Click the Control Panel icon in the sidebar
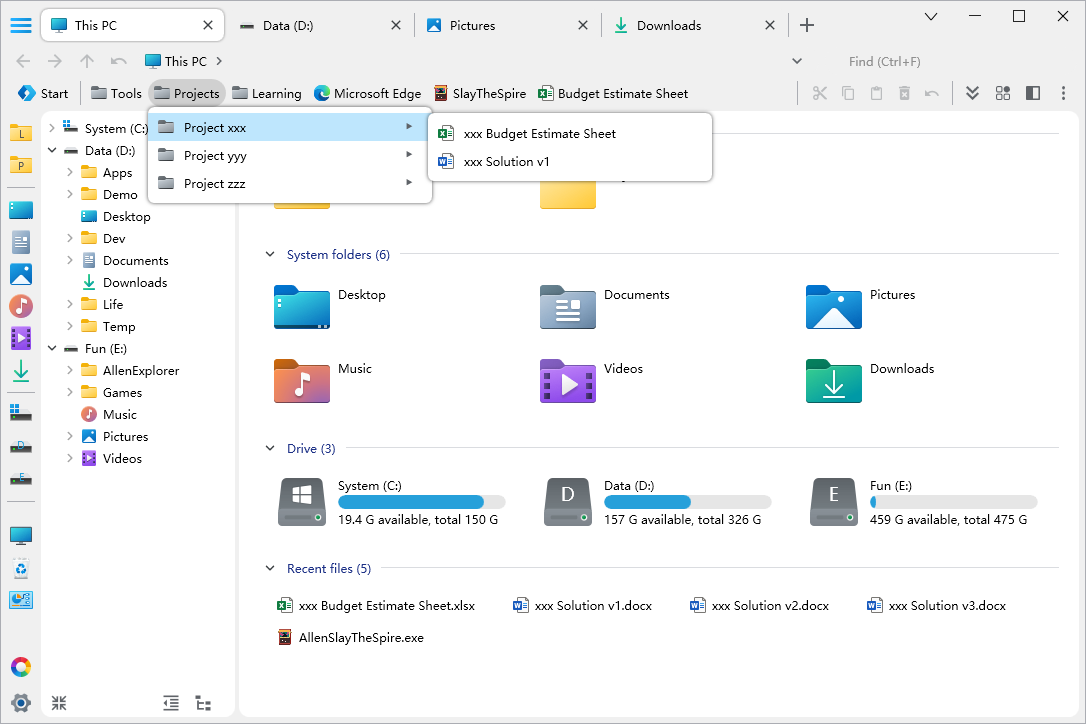This screenshot has height=724, width=1086. [x=21, y=600]
